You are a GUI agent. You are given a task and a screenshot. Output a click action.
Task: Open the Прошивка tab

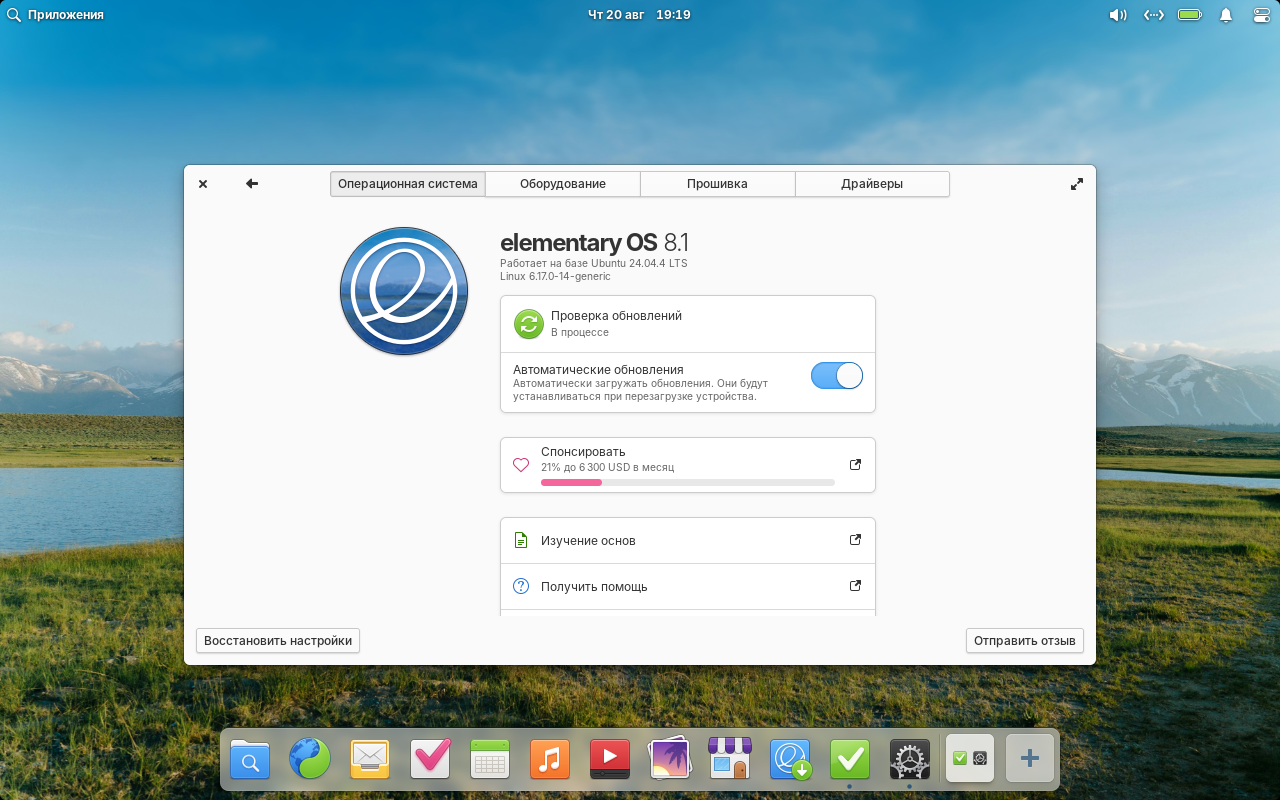(717, 184)
